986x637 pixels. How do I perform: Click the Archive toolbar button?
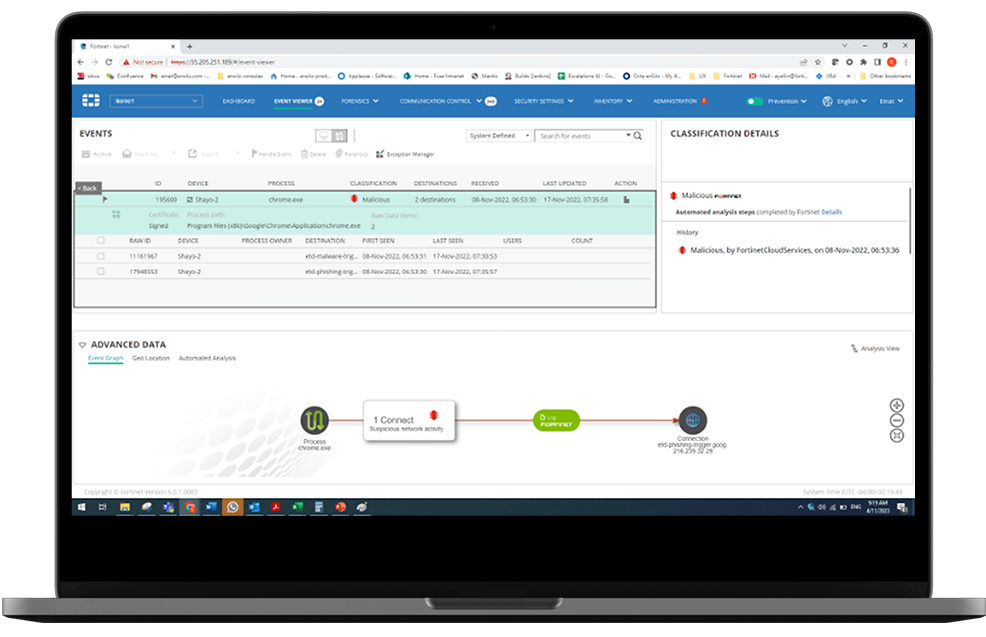coord(96,154)
